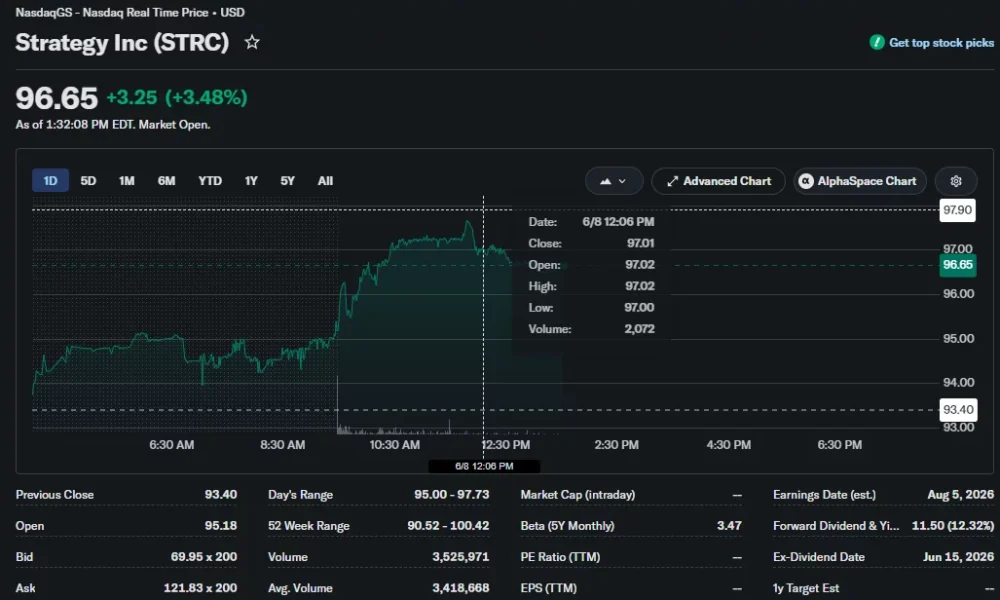Click the 93.40 previous close axis marker

[958, 410]
